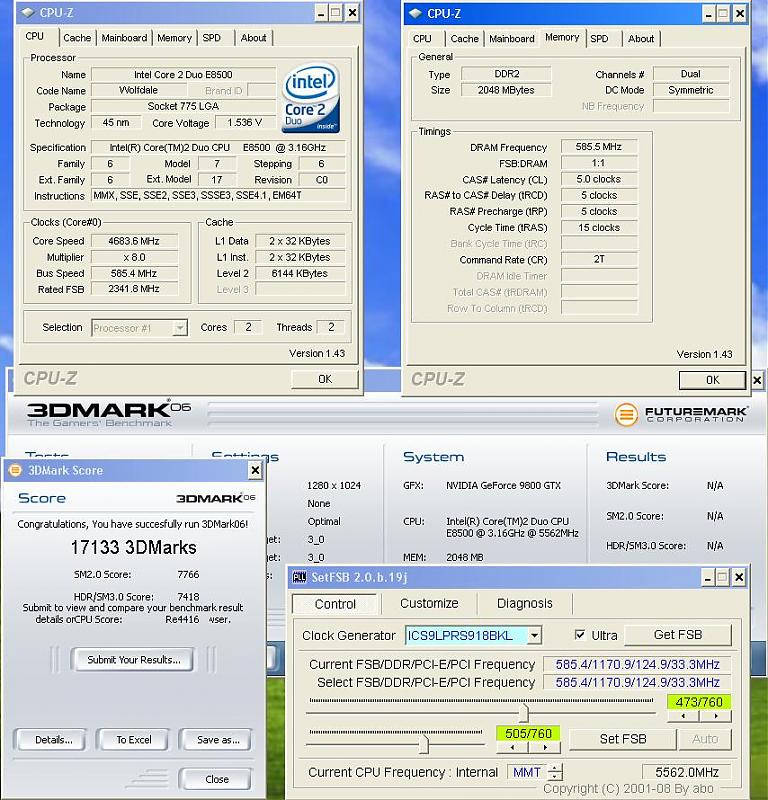Click right arrow under 505/760 value
The height and width of the screenshot is (800, 768).
pyautogui.click(x=544, y=747)
